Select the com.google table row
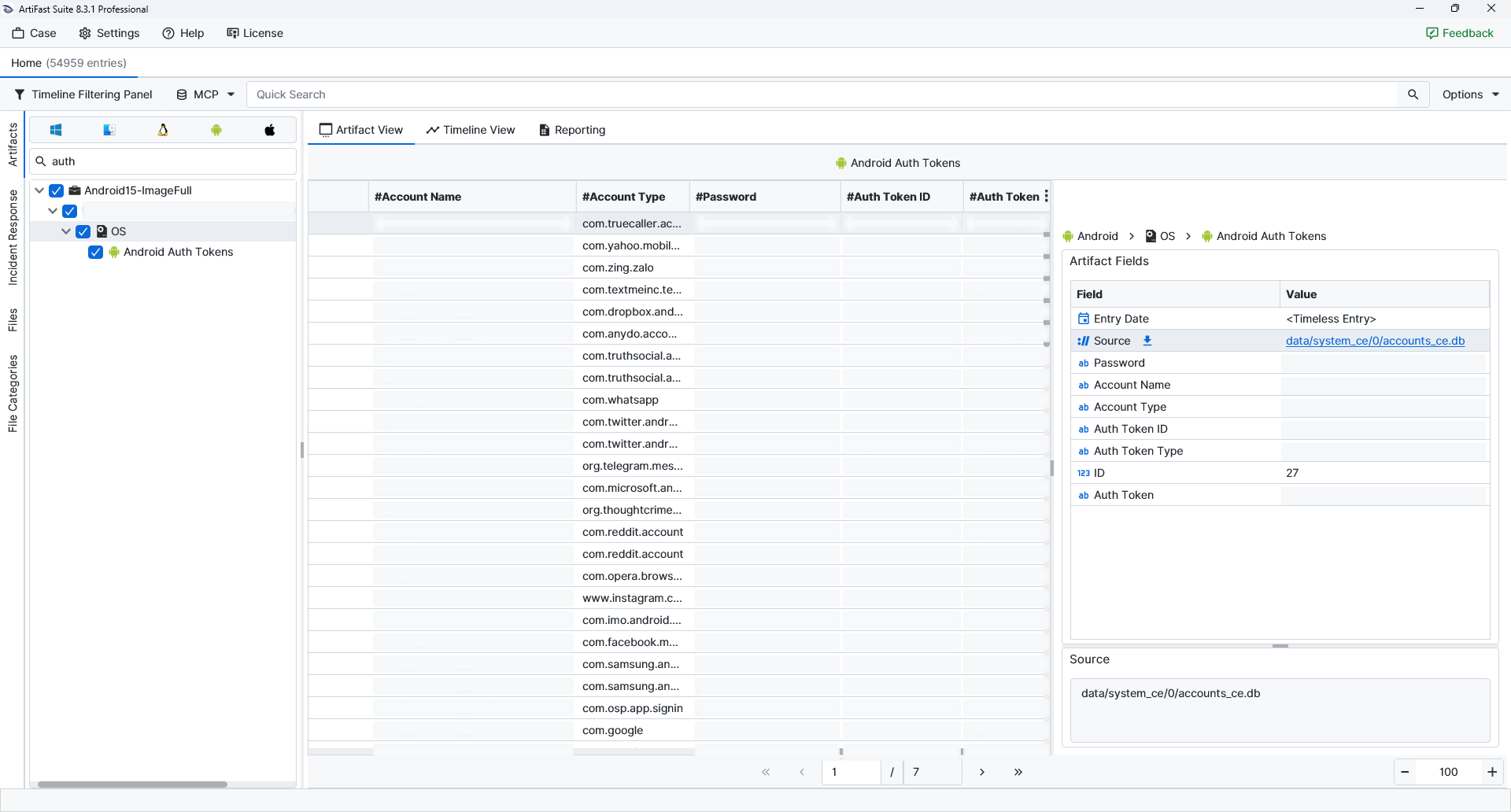This screenshot has width=1511, height=812. pyautogui.click(x=678, y=730)
